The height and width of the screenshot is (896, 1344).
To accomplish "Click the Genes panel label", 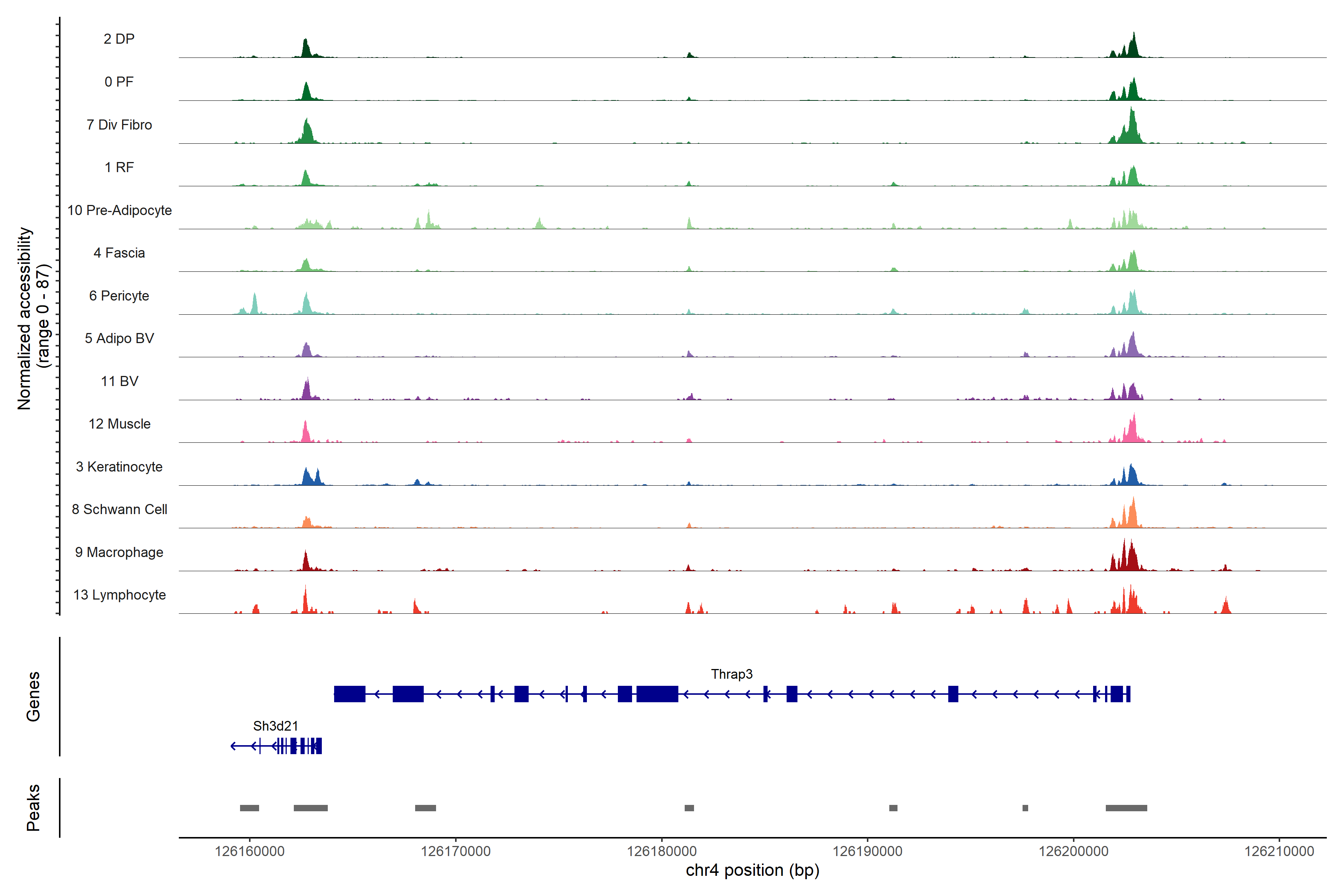I will [33, 696].
